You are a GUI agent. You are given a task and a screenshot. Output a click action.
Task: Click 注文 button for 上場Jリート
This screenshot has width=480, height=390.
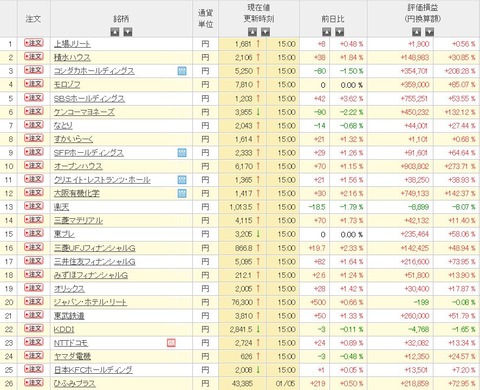pos(34,43)
